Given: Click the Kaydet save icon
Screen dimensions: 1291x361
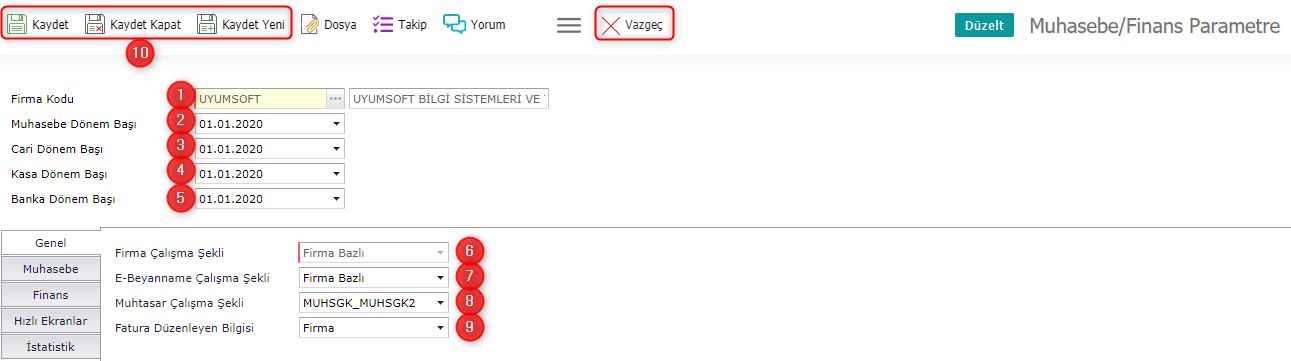Looking at the screenshot, I should click(x=17, y=24).
